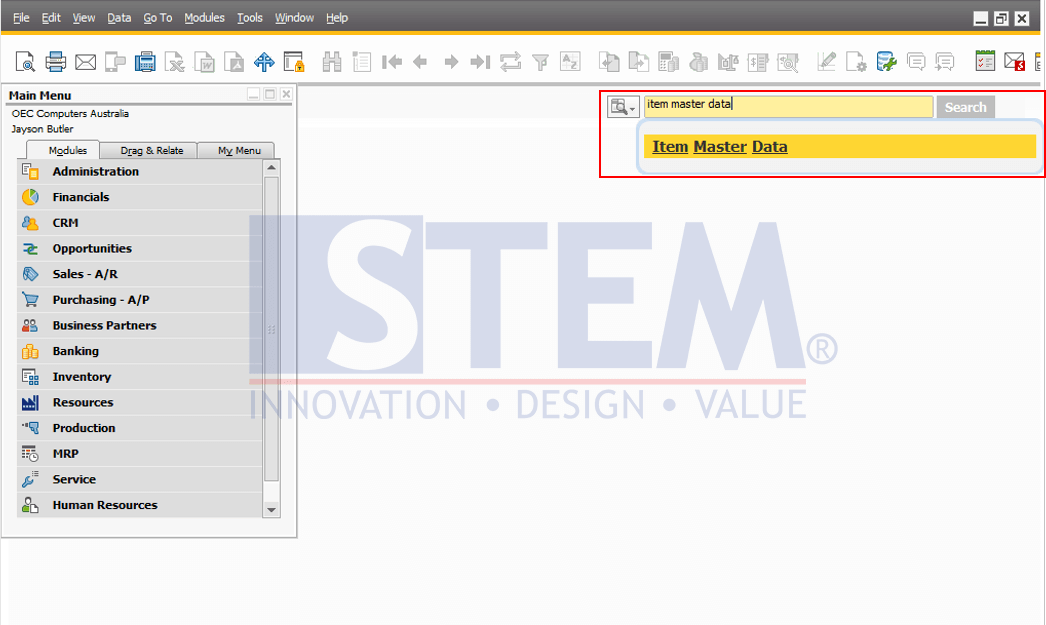Open the Production module

click(x=139, y=428)
